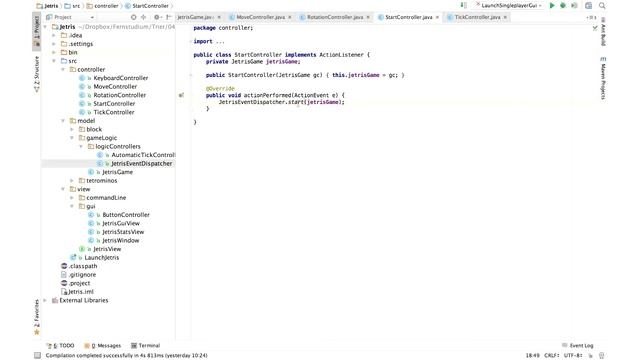The image size is (640, 360).
Task: Expand the .idea folder
Action: tap(54, 36)
